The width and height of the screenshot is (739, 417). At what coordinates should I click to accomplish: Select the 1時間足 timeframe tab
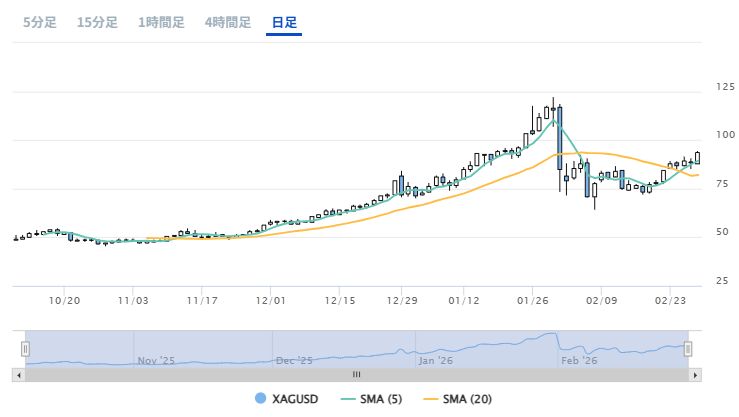[161, 22]
